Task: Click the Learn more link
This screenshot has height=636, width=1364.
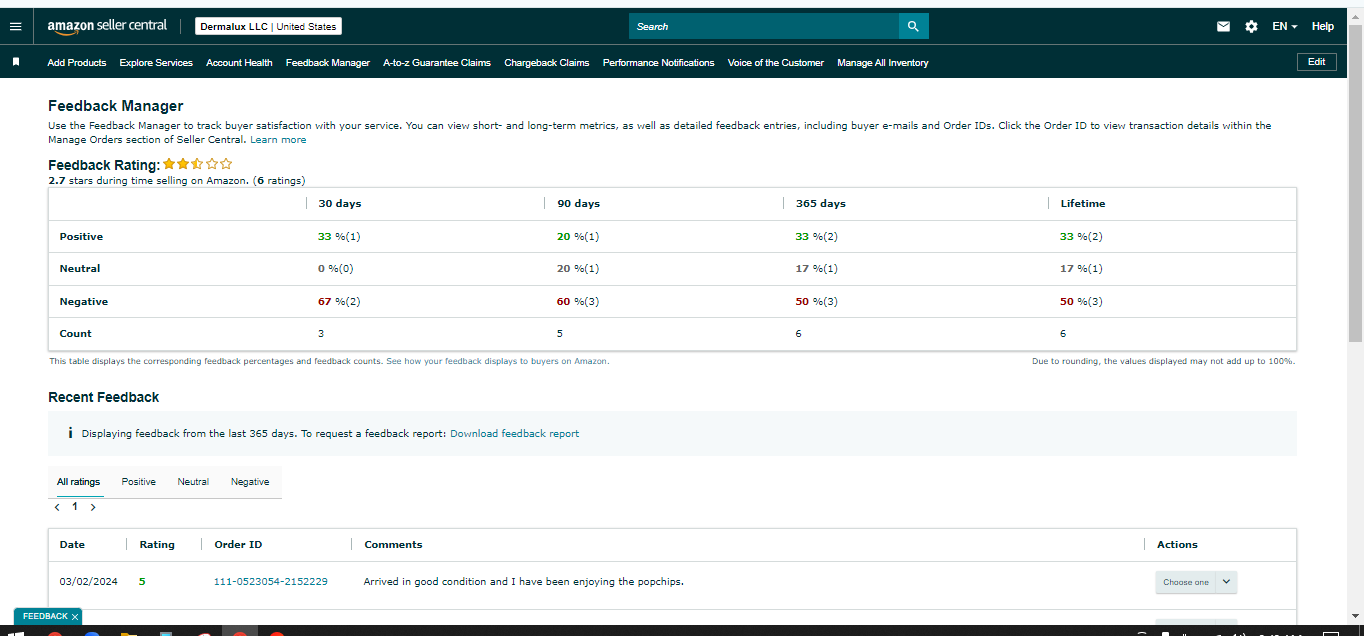Action: coord(278,140)
